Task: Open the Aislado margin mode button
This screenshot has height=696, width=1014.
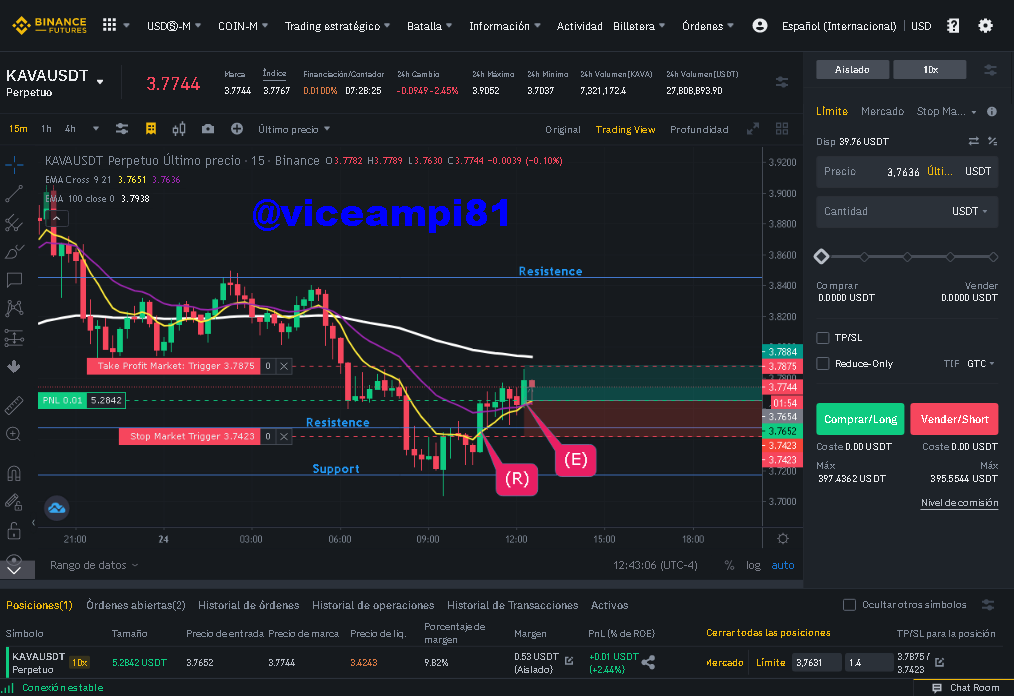Action: 852,69
